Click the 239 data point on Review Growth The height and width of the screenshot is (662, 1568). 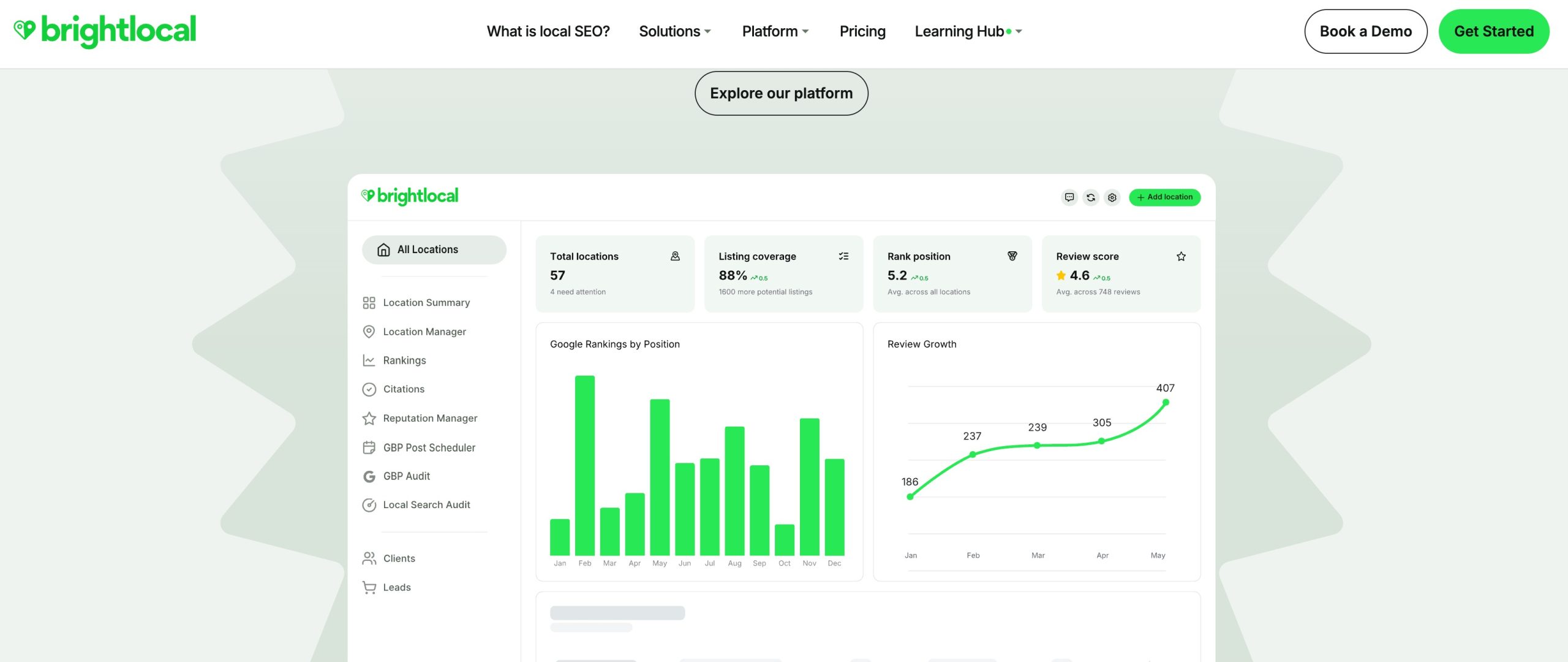pyautogui.click(x=1037, y=446)
